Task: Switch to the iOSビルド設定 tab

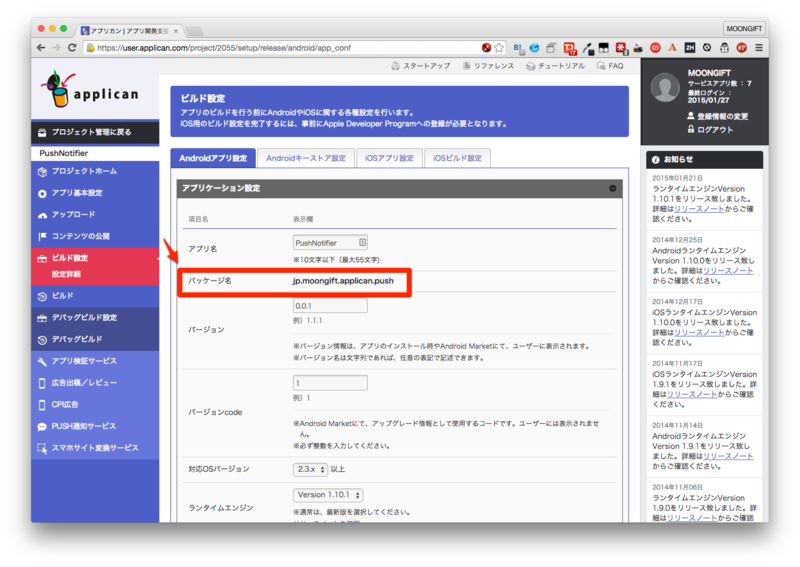Action: 457,158
